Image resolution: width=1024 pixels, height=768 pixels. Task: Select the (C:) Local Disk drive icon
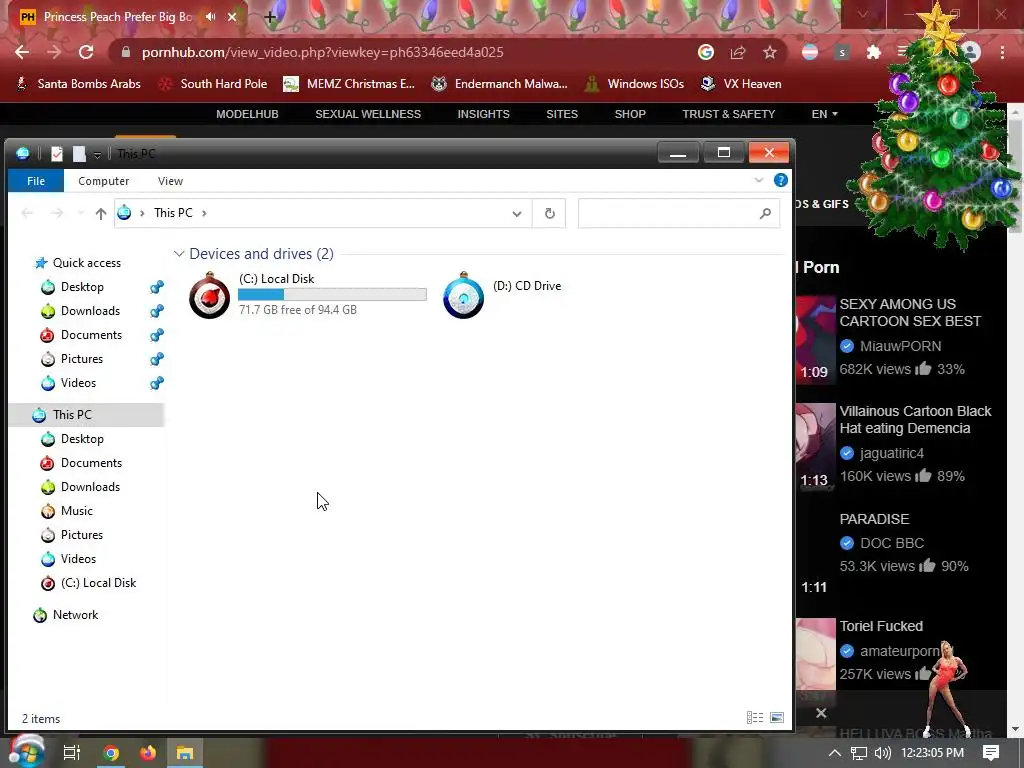click(x=210, y=296)
